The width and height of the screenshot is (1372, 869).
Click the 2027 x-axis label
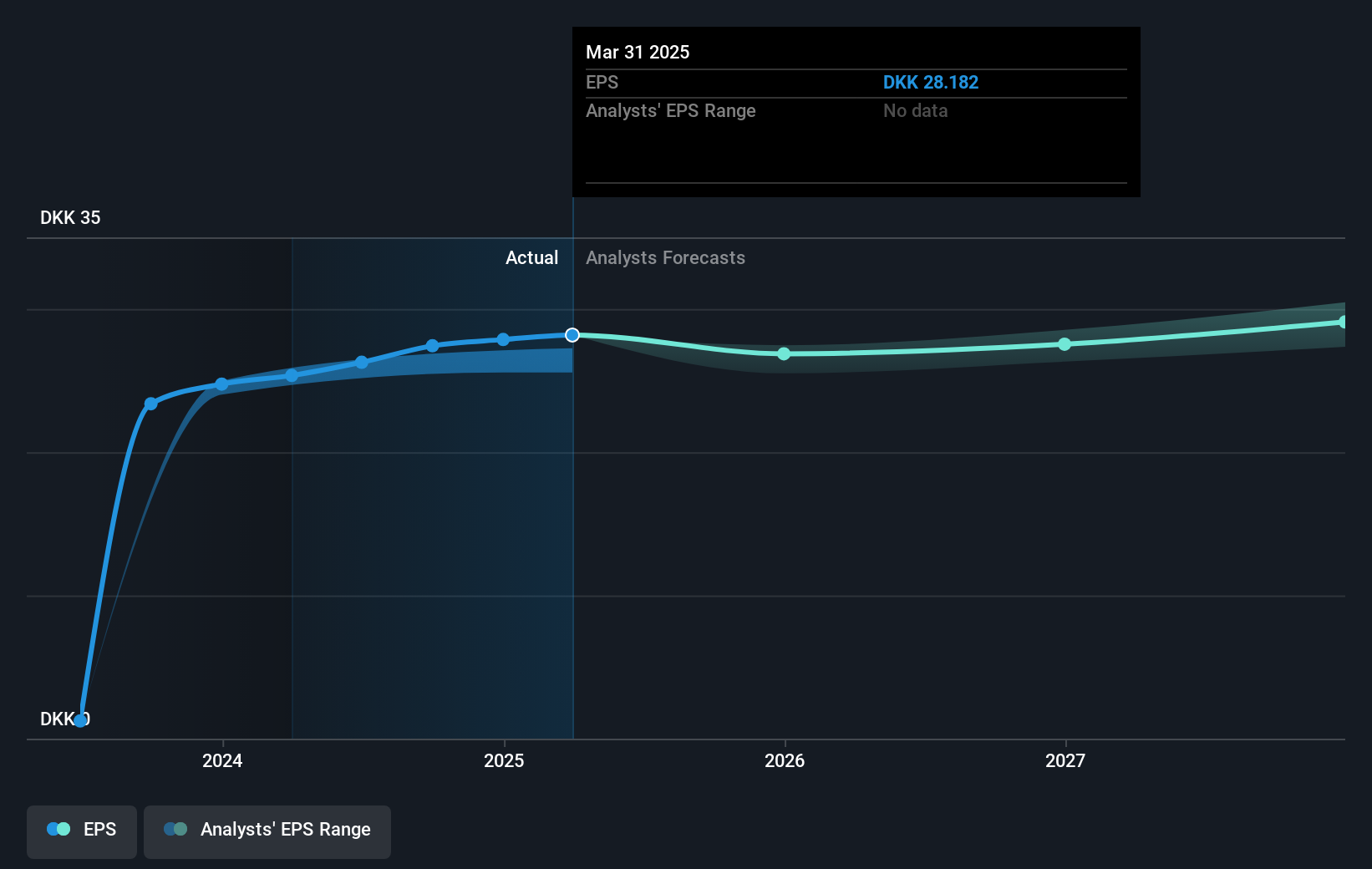click(1065, 760)
